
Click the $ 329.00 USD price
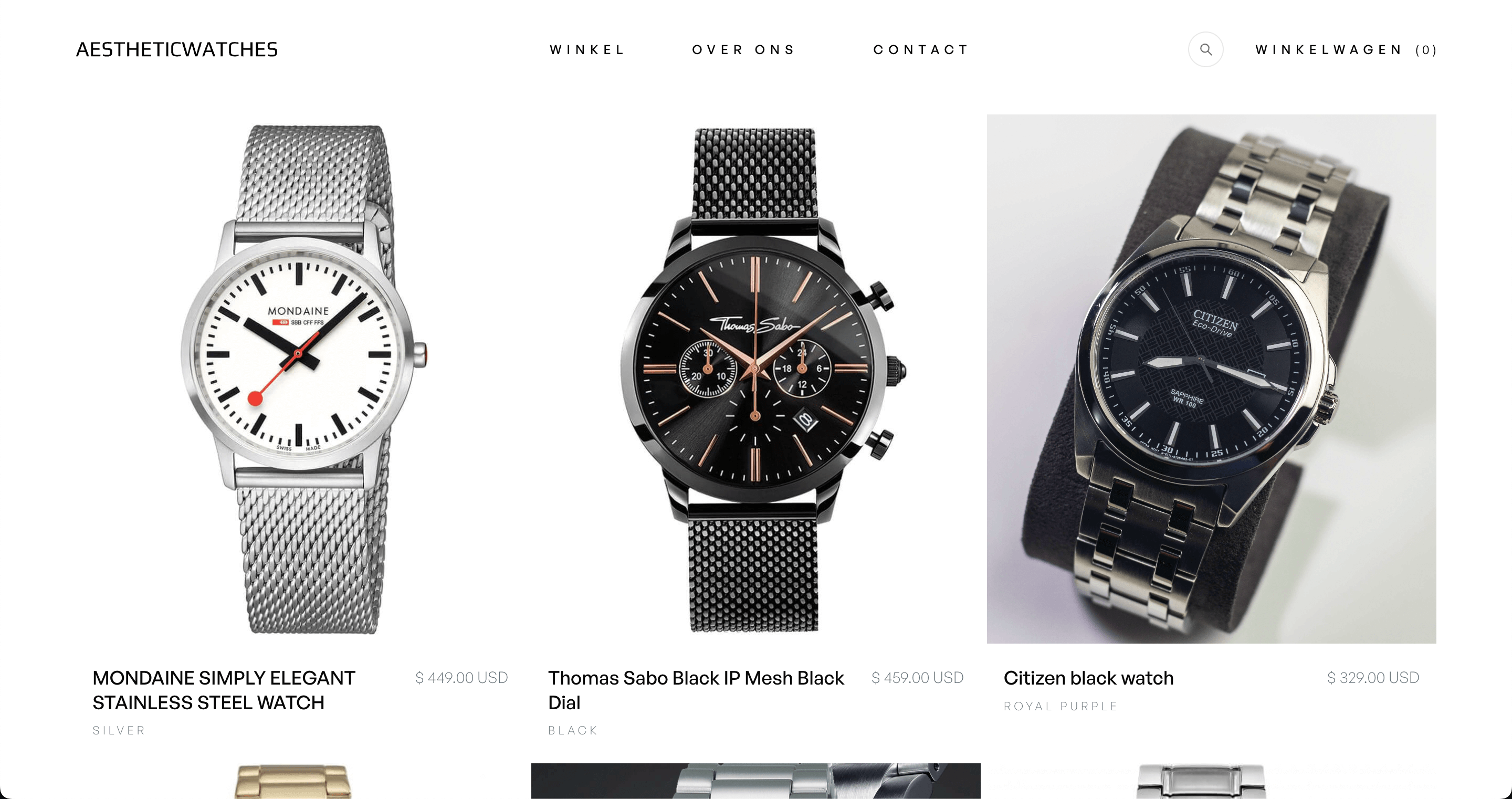(x=1373, y=678)
